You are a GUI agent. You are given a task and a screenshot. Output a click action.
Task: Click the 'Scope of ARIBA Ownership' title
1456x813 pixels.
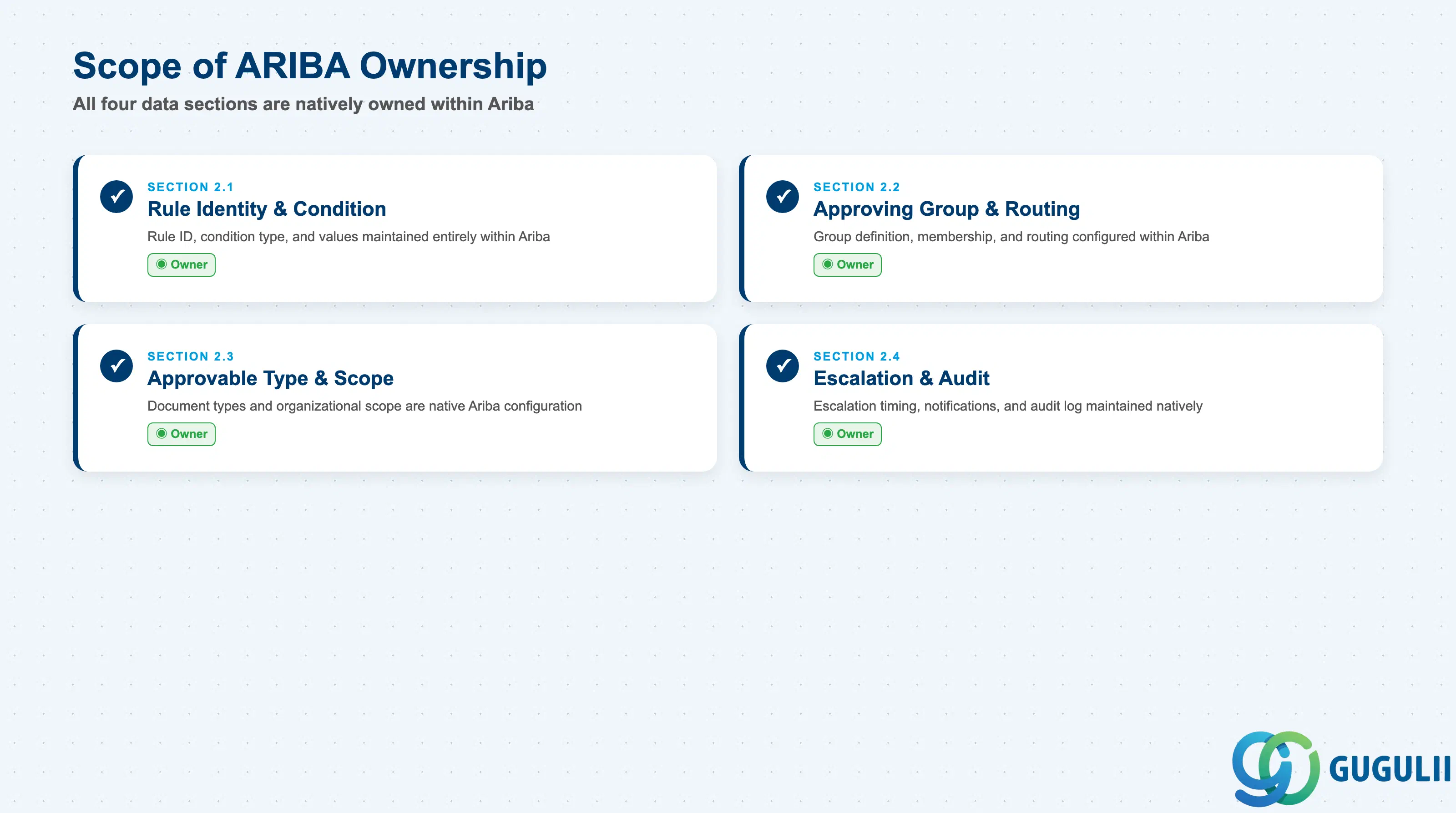[310, 66]
